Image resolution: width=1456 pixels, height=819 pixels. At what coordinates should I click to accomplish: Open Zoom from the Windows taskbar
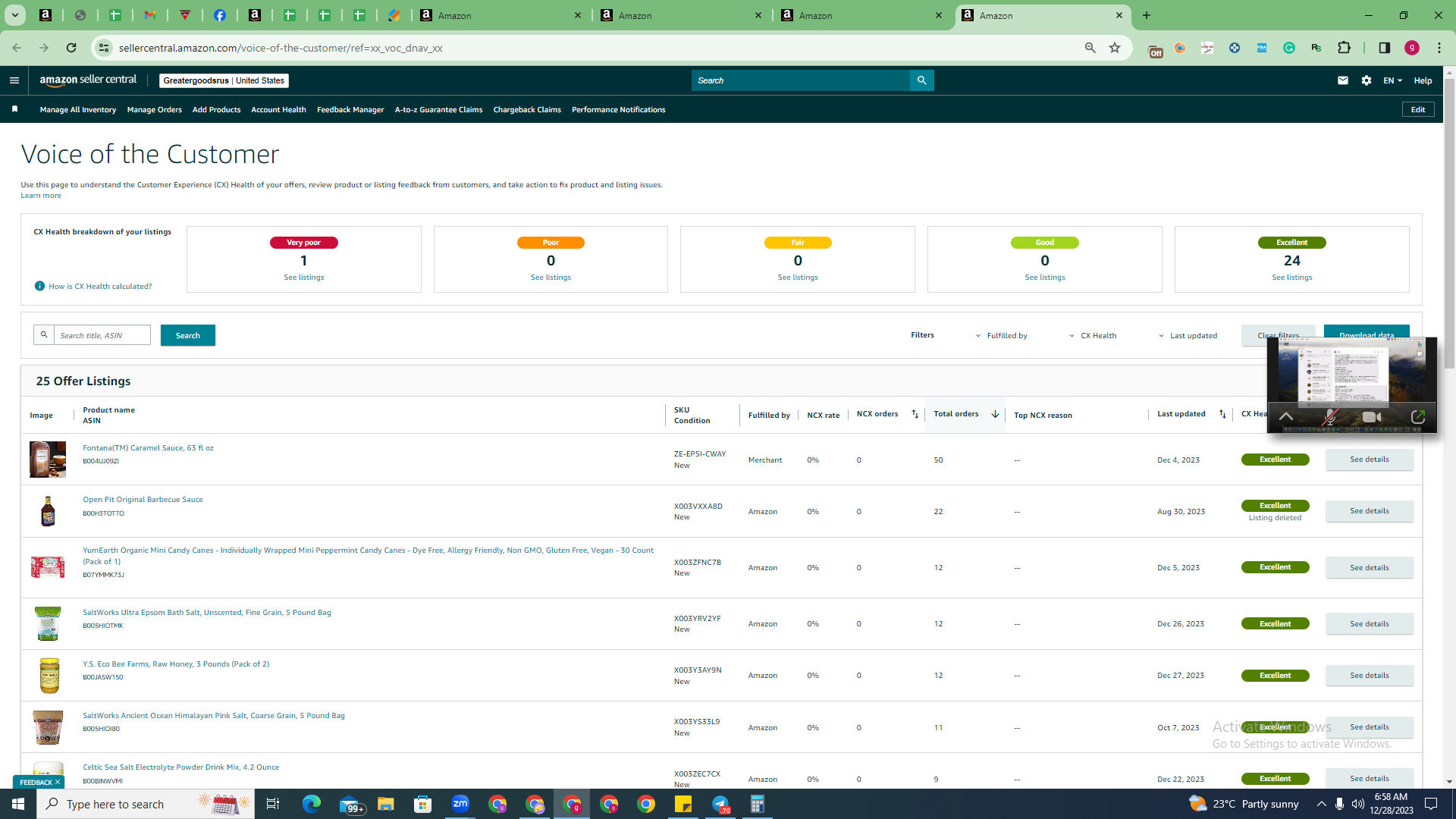pyautogui.click(x=460, y=804)
